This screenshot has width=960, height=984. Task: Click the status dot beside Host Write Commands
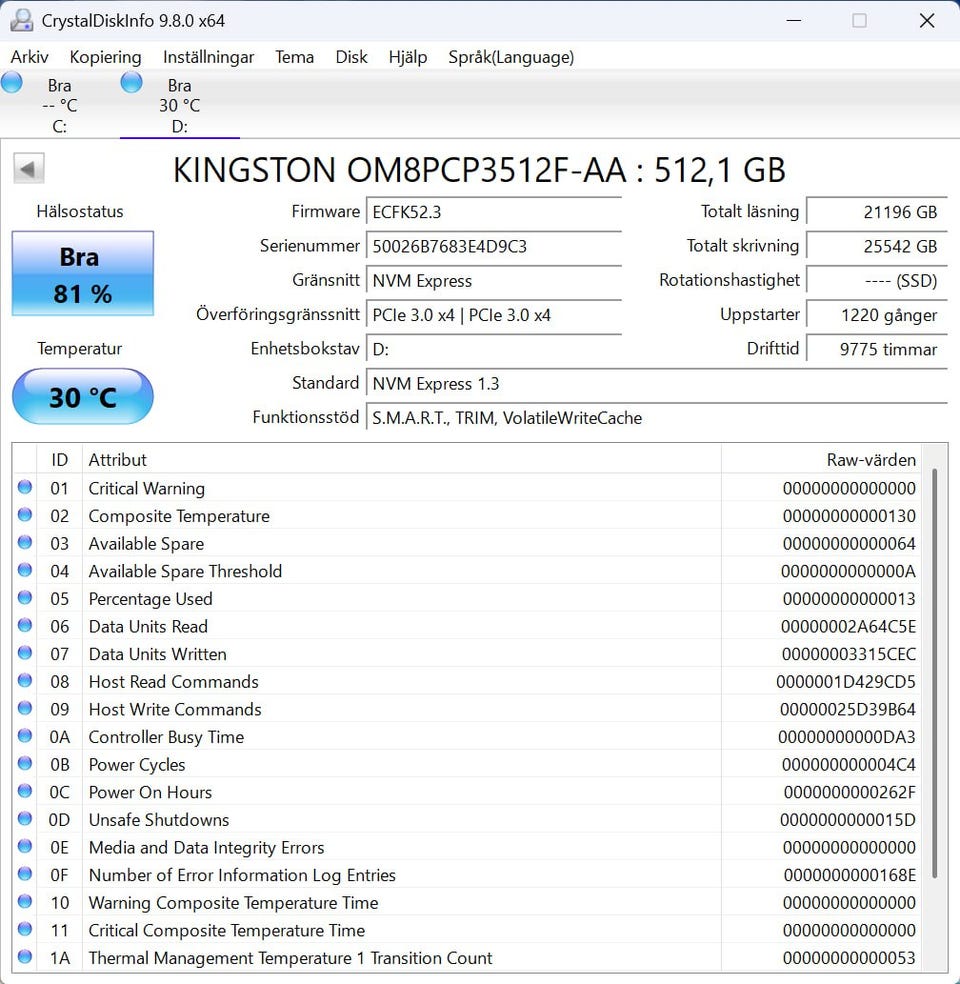tap(25, 708)
